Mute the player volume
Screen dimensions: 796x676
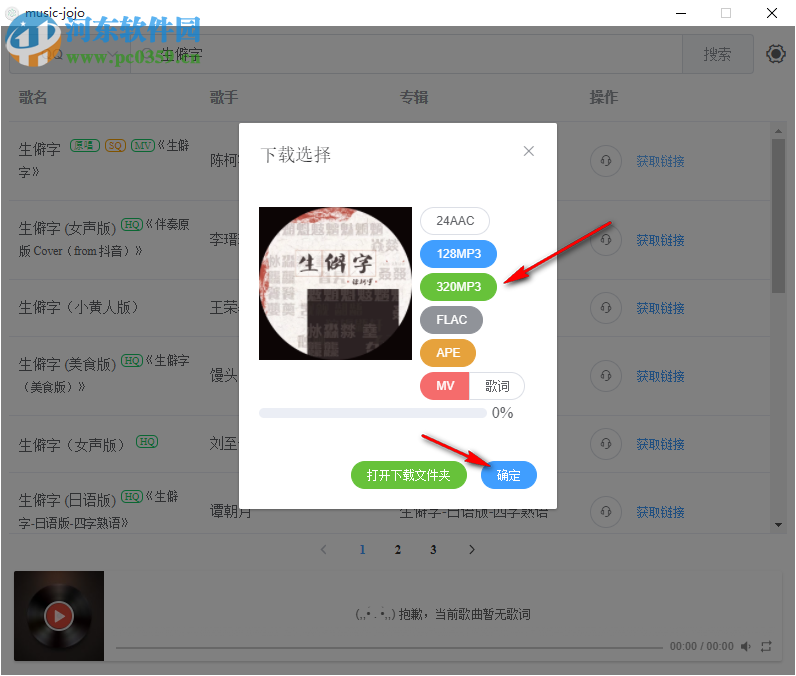click(x=746, y=646)
